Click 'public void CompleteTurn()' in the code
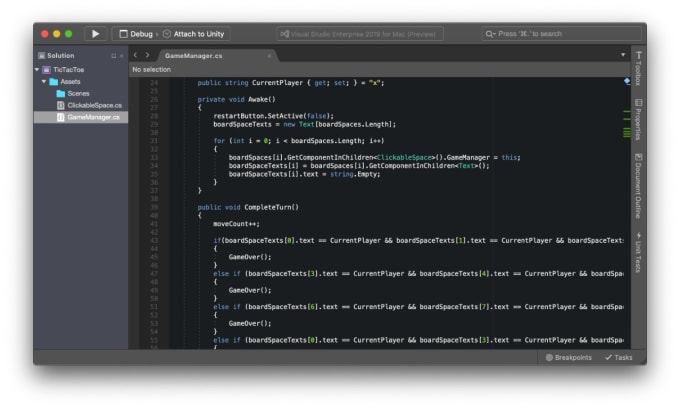Image resolution: width=680 pixels, height=409 pixels. (x=248, y=207)
